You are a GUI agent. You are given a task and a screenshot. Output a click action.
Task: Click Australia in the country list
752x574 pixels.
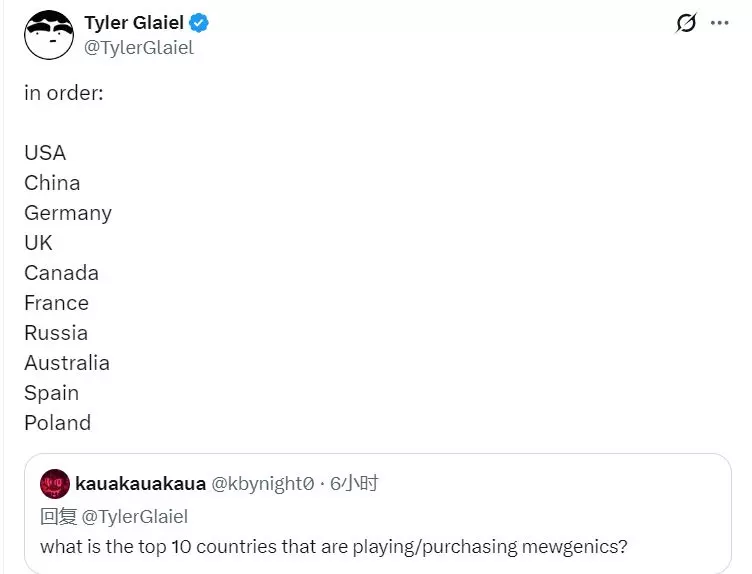[x=67, y=363]
